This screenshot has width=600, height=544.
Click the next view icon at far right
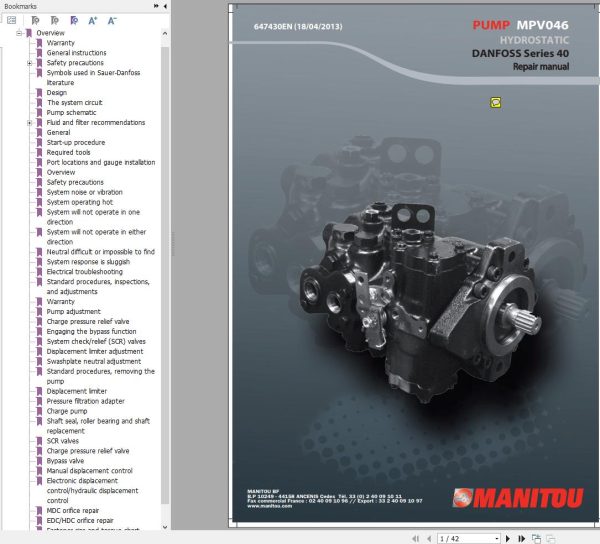(x=550, y=538)
